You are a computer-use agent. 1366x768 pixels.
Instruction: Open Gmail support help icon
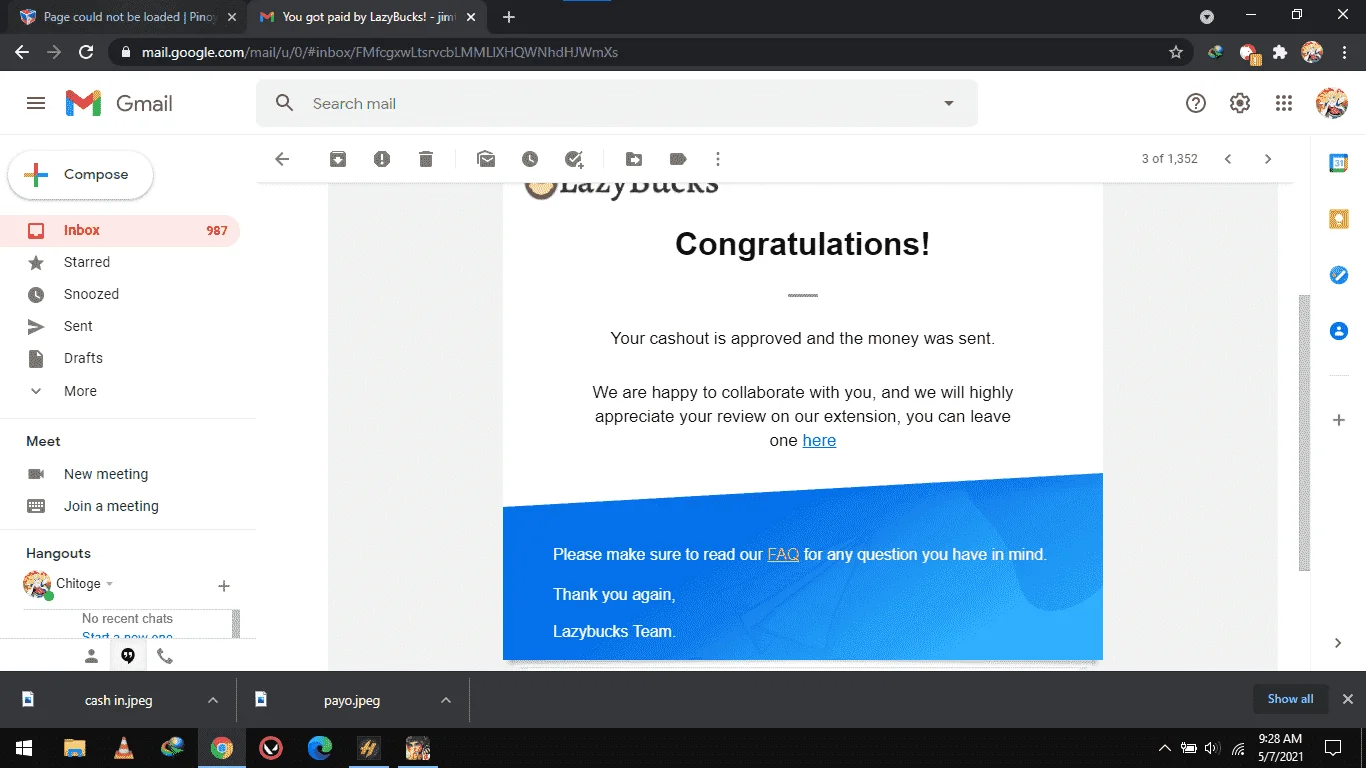[x=1196, y=103]
